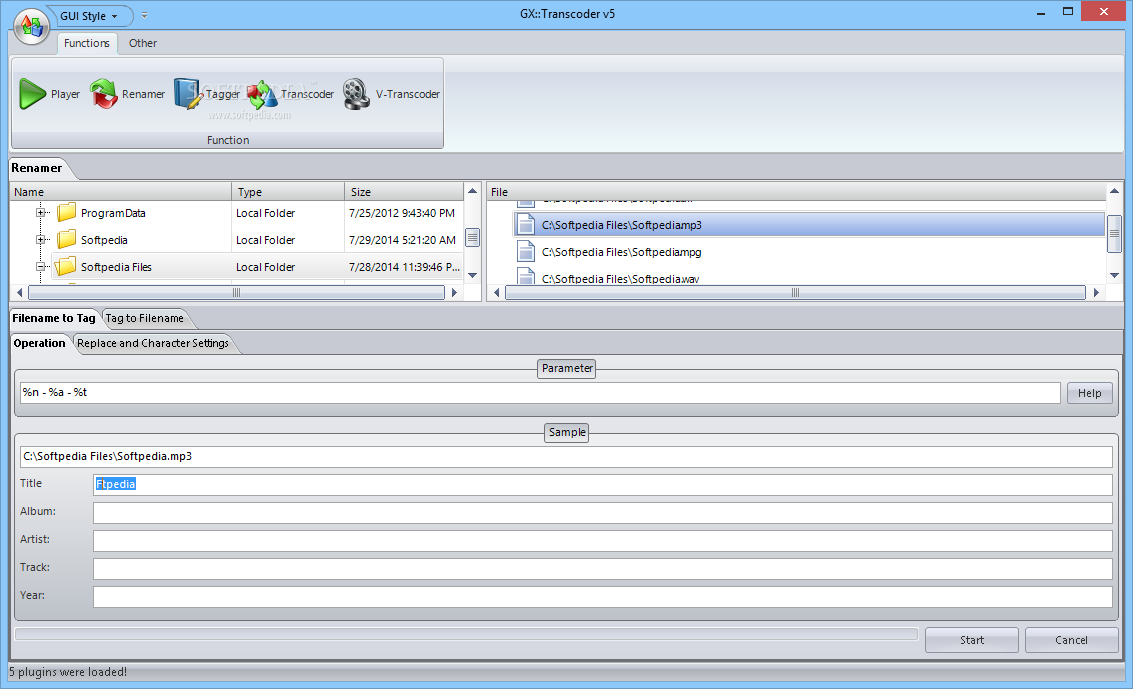The height and width of the screenshot is (689, 1133).
Task: Click folder tree vertical scrollbar thumb
Action: pos(473,238)
